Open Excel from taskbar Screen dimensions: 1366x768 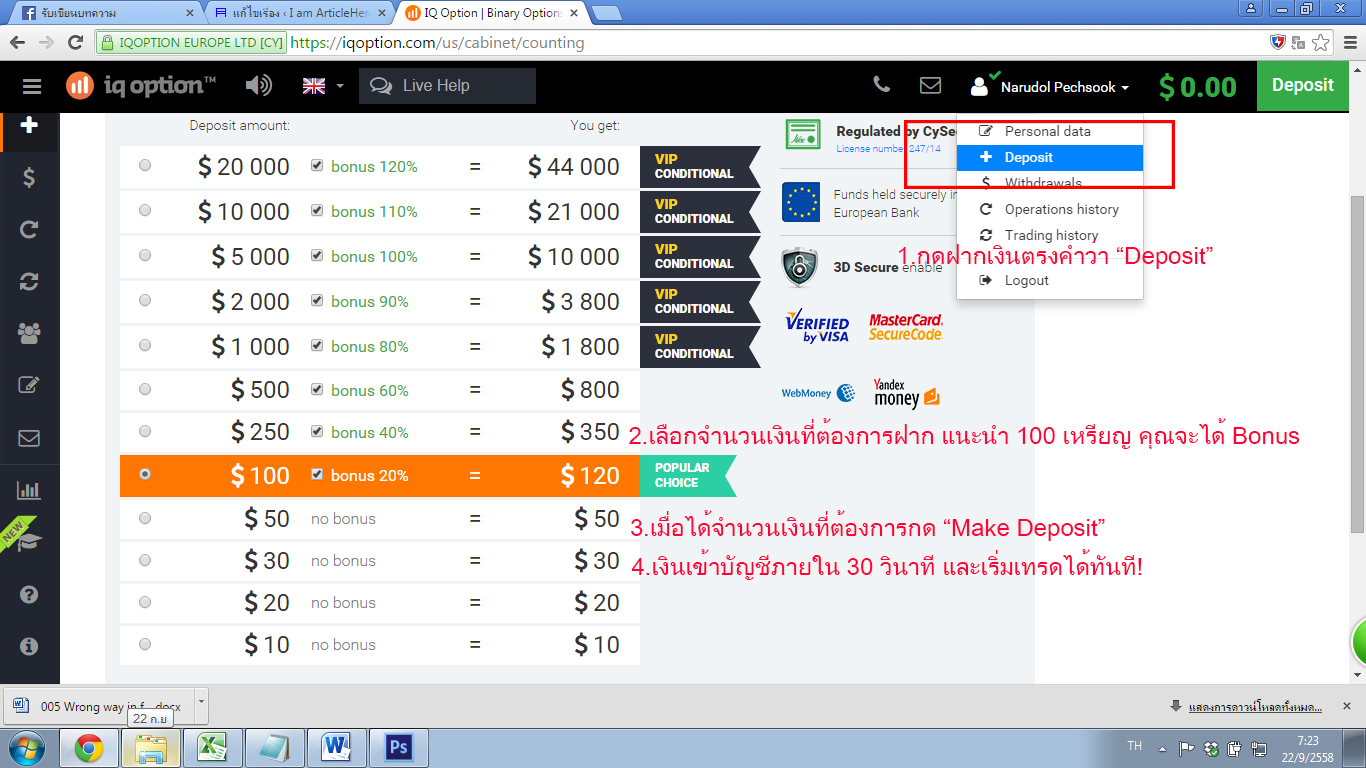click(x=213, y=748)
